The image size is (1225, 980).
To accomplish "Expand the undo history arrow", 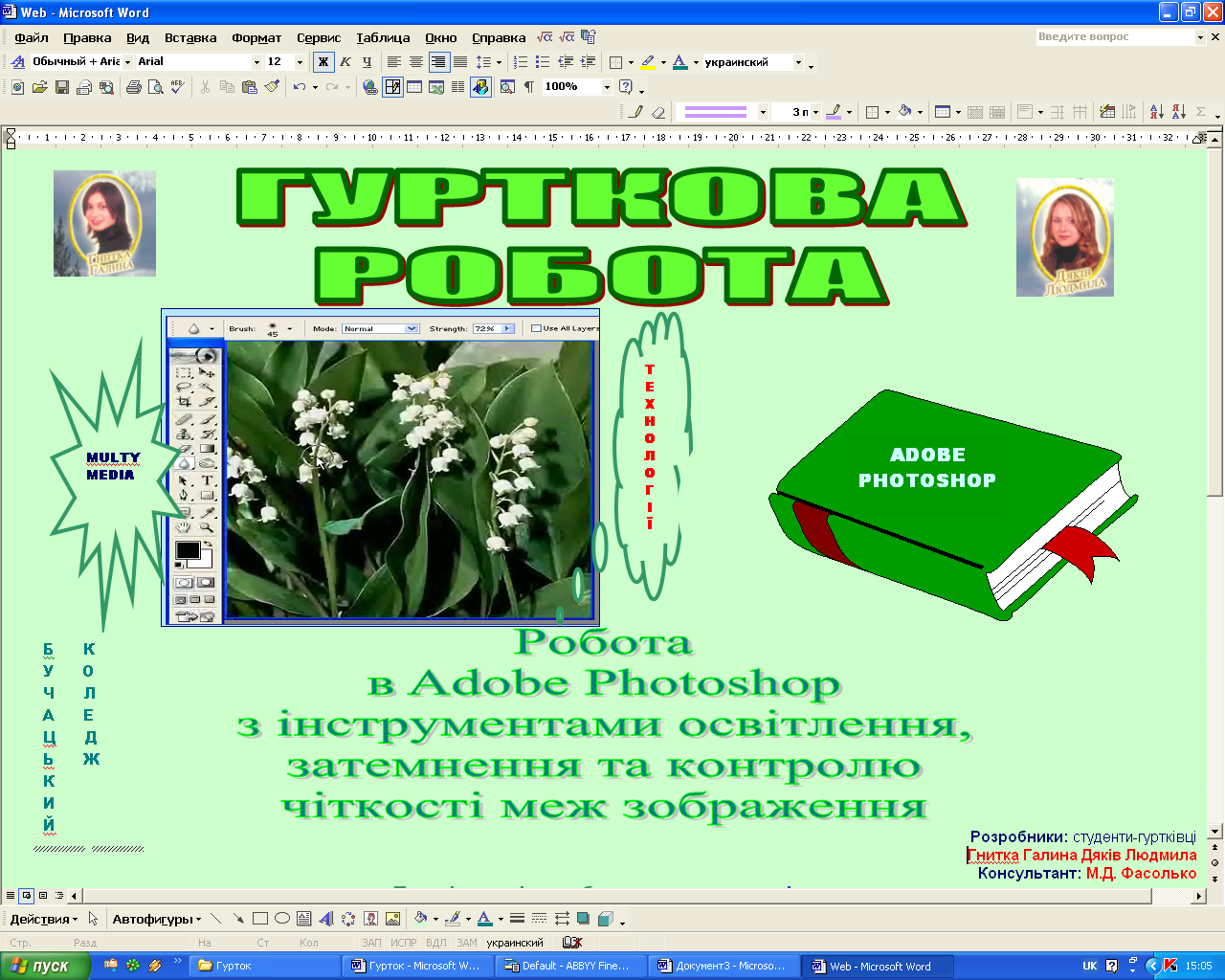I will (x=315, y=87).
